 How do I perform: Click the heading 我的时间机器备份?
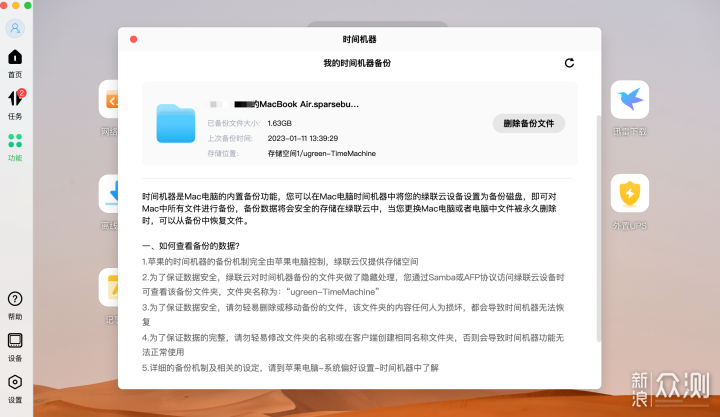(357, 63)
